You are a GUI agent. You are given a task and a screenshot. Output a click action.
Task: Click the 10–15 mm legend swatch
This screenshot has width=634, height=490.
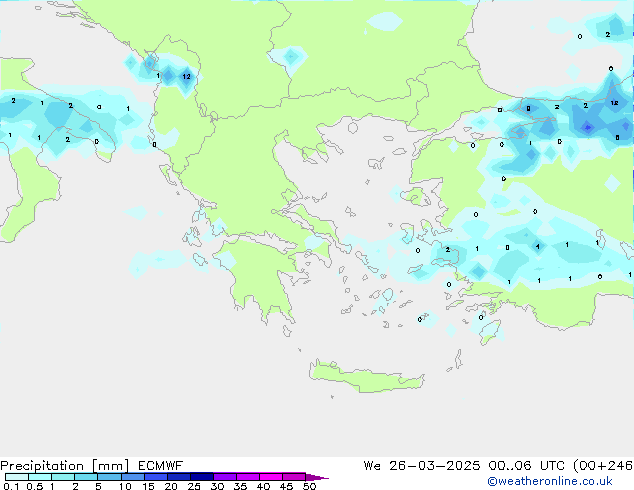tap(133, 477)
